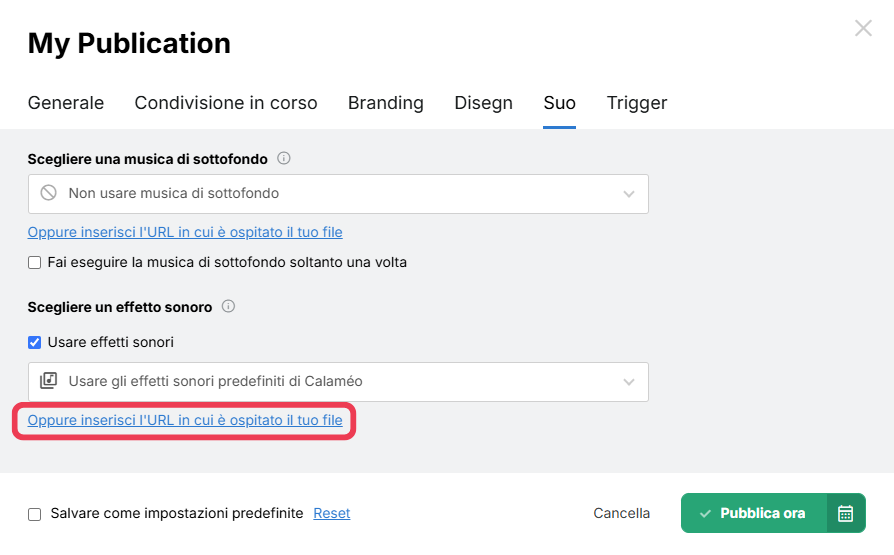Click the sound library music icon

click(x=48, y=380)
